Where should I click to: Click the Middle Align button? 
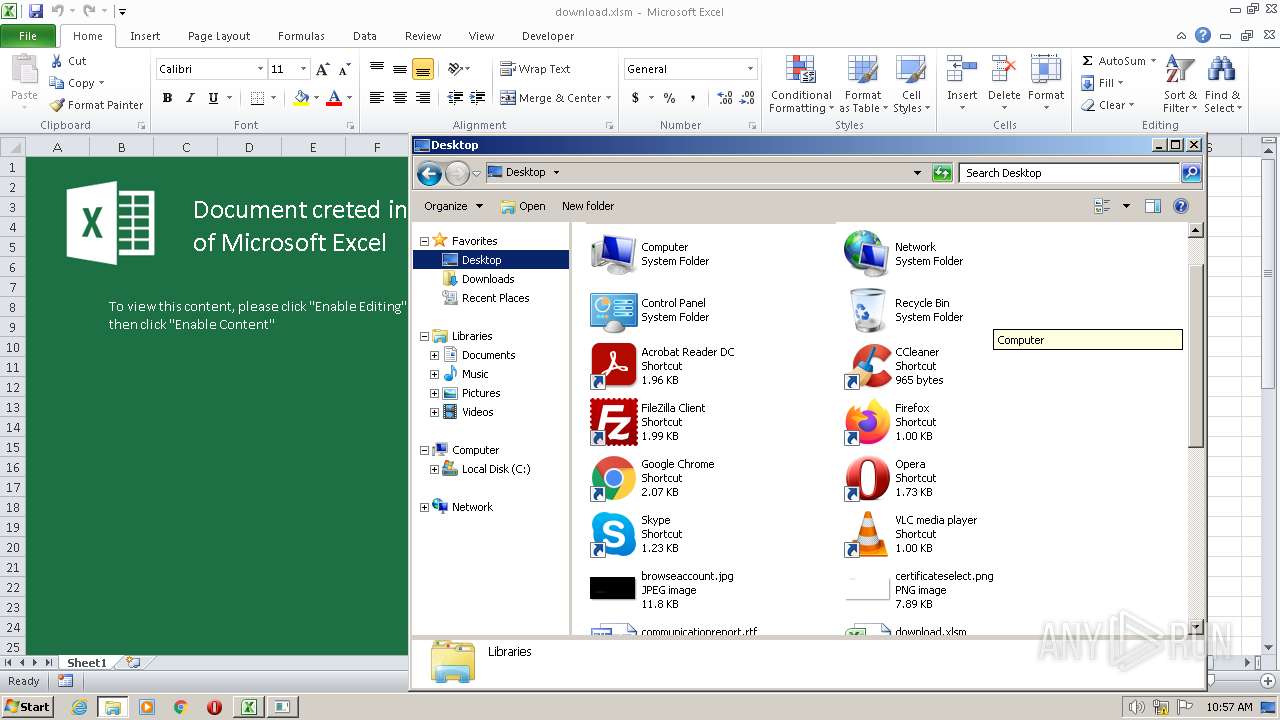[x=400, y=69]
